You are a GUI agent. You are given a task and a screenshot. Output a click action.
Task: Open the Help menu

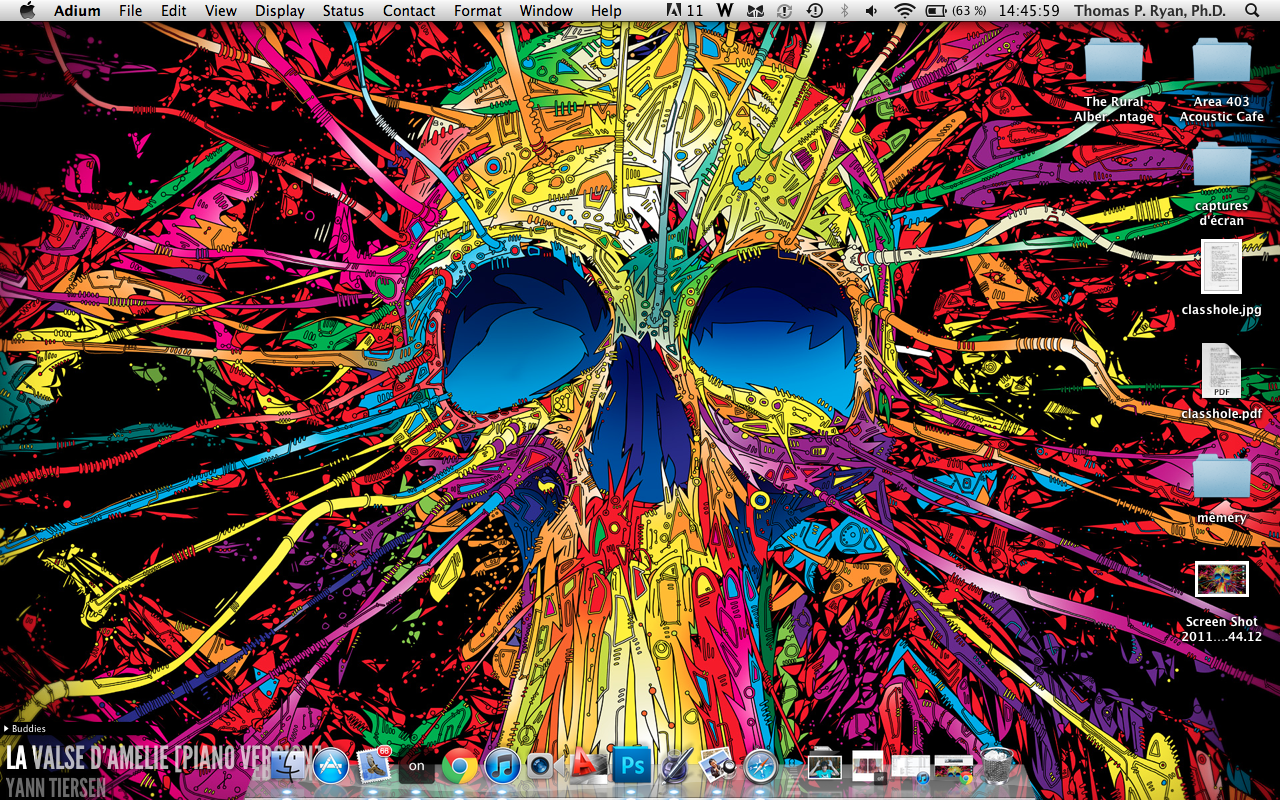[x=606, y=11]
